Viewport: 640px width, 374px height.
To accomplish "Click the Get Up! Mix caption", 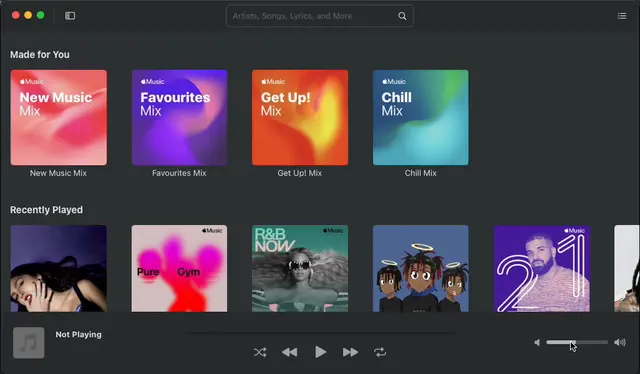I will click(300, 173).
